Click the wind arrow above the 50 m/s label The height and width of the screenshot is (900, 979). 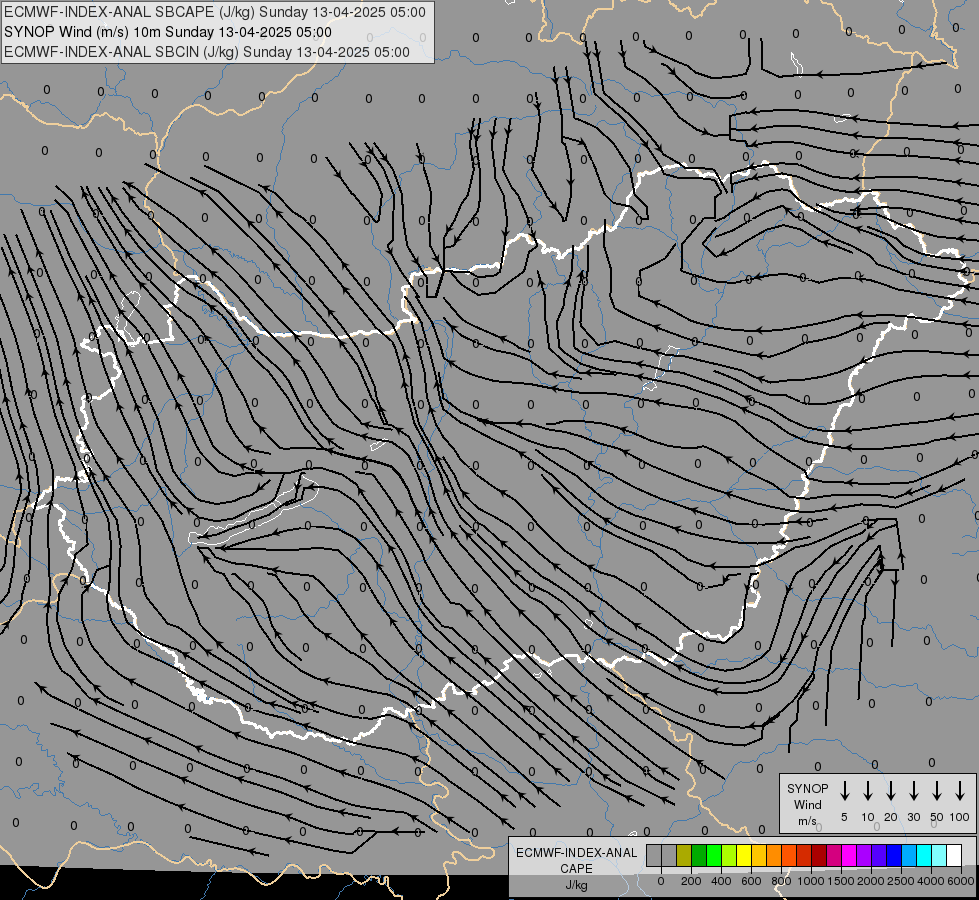pos(937,791)
